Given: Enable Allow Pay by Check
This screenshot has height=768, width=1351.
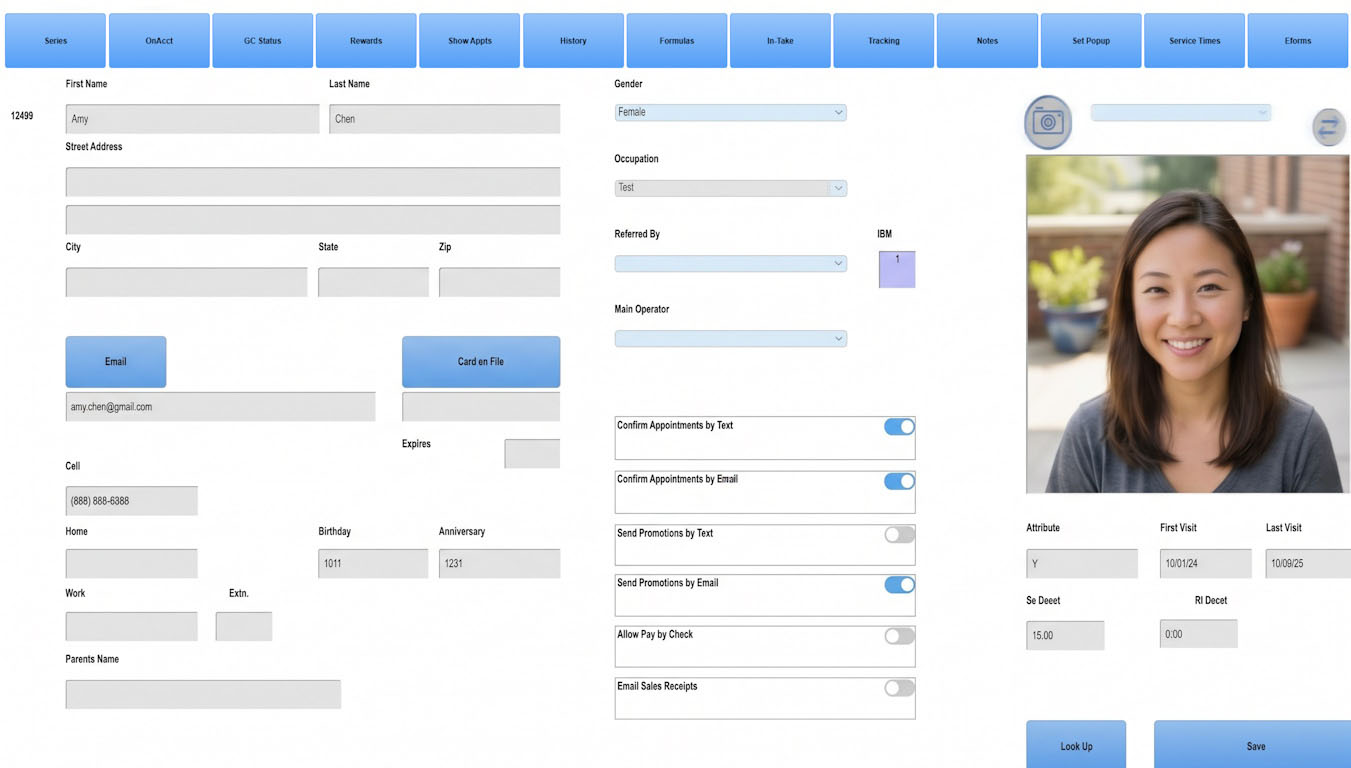Looking at the screenshot, I should coord(899,636).
